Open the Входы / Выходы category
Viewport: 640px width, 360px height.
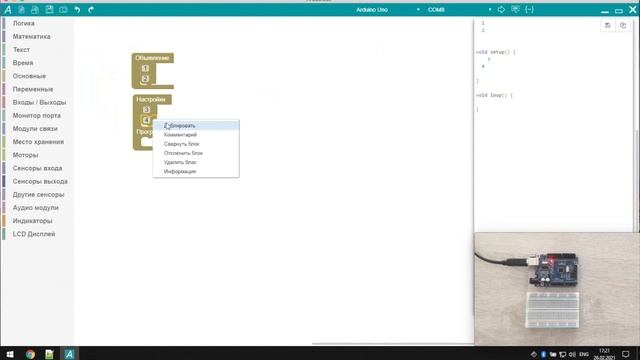pos(39,102)
